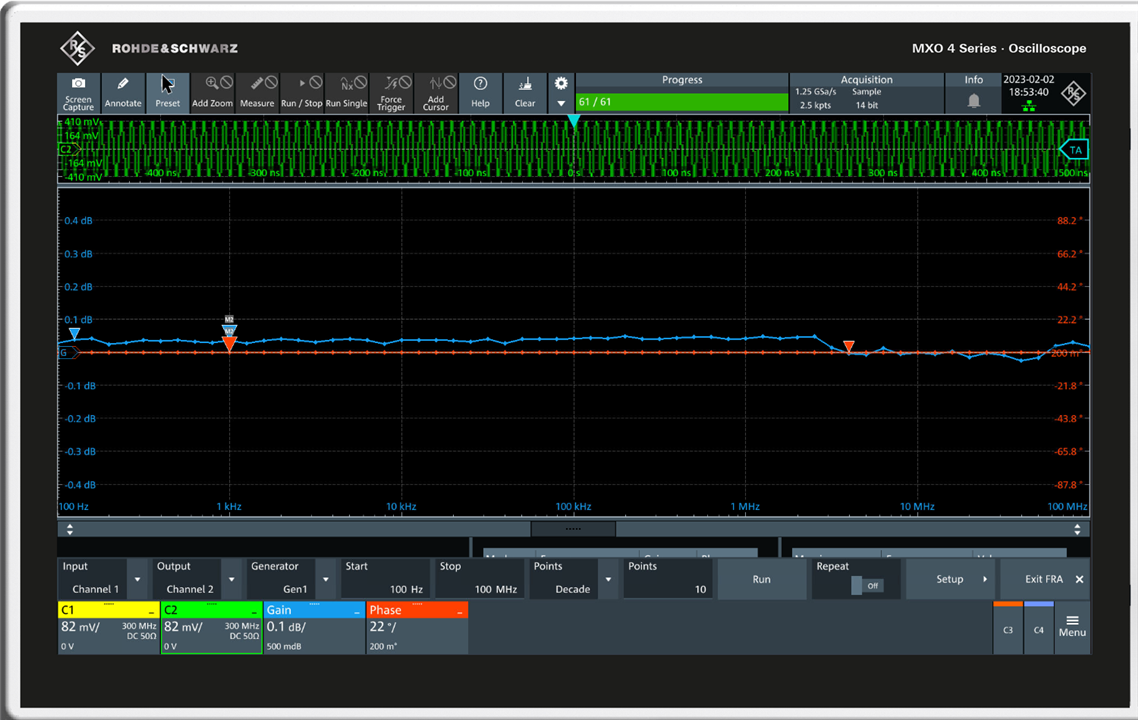
Task: Open the Measure tool
Action: (x=257, y=92)
